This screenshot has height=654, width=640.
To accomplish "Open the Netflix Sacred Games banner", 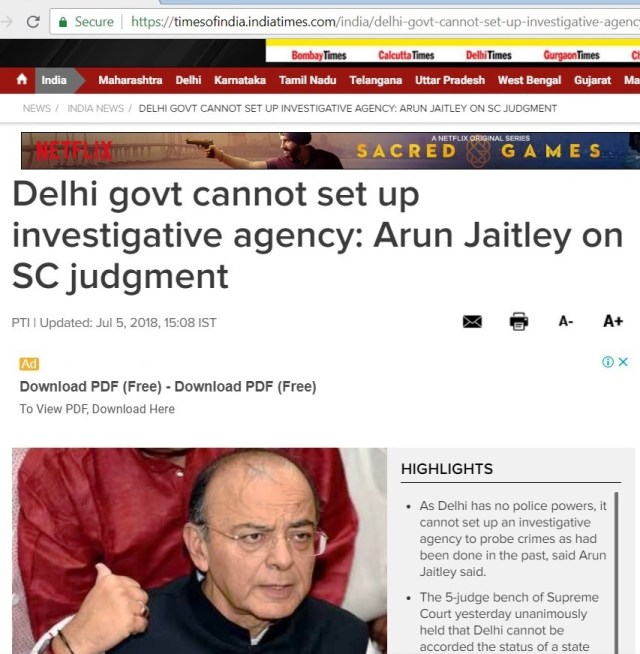I will coord(330,151).
